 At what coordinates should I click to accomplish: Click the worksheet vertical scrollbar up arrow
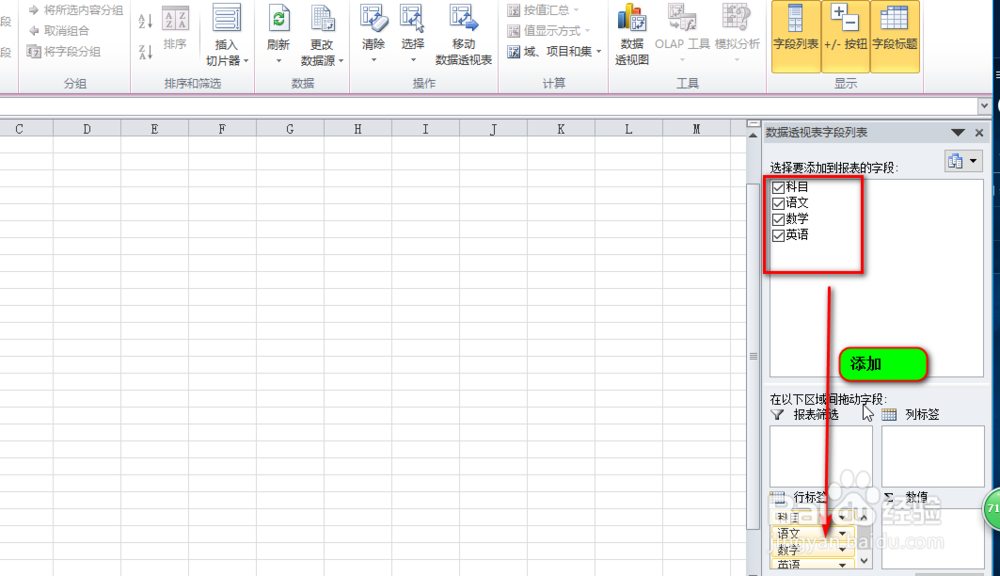pos(753,135)
